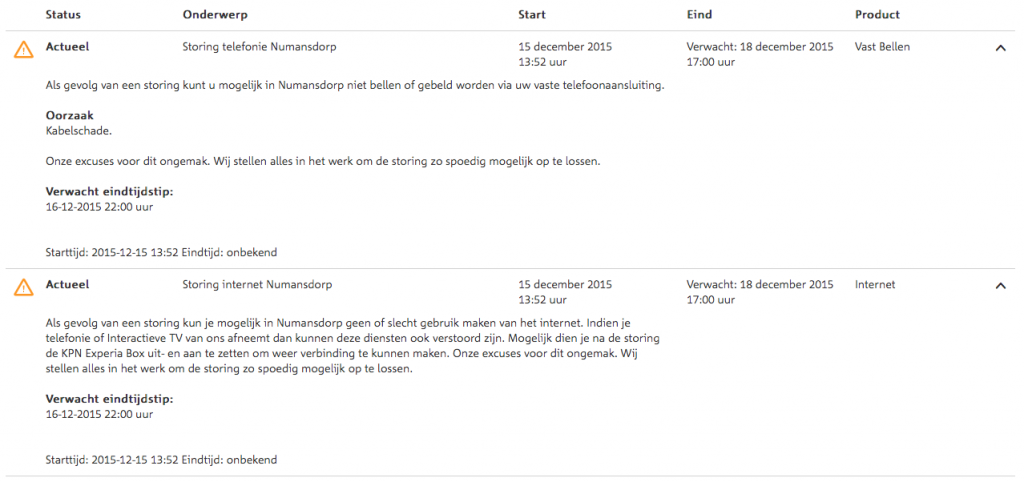Collapse the Storing telefonie Numansdorp row
Image resolution: width=1024 pixels, height=482 pixels.
tap(1000, 48)
